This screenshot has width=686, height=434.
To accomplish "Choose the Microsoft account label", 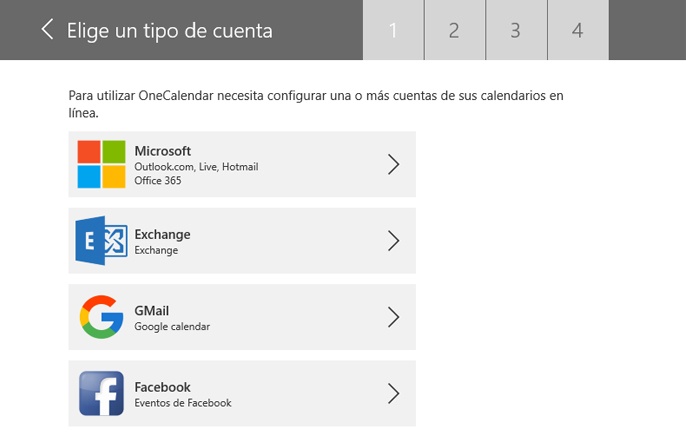I will point(163,151).
